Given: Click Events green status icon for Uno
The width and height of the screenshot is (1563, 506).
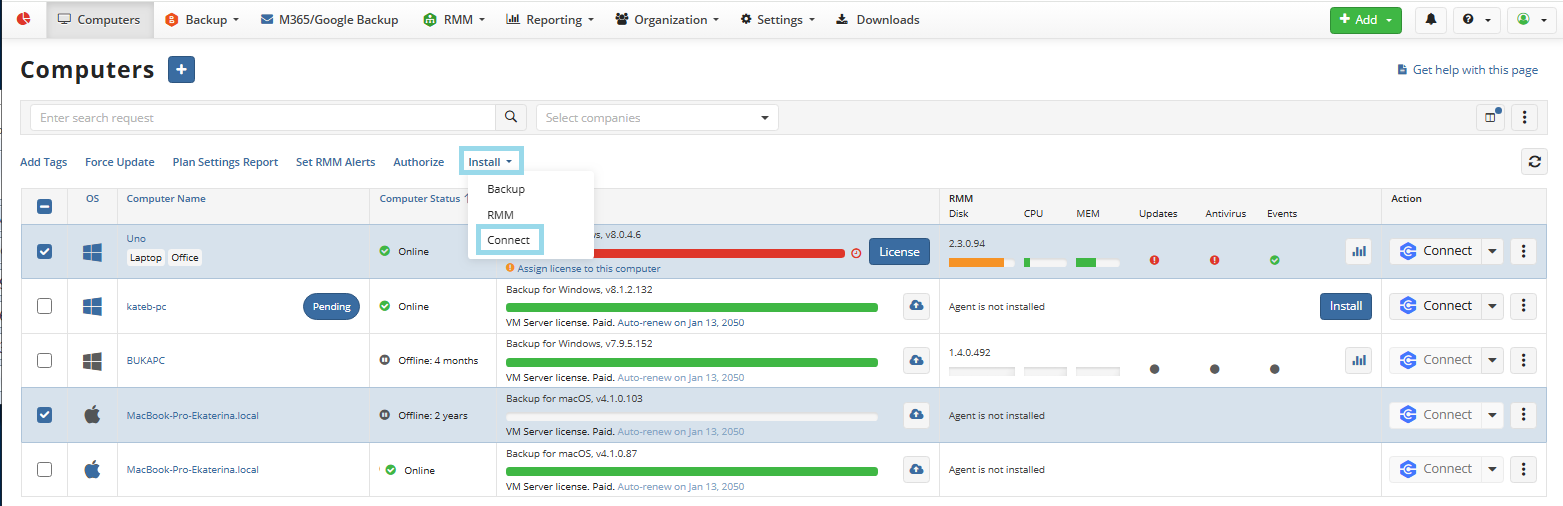Looking at the screenshot, I should 1274,260.
